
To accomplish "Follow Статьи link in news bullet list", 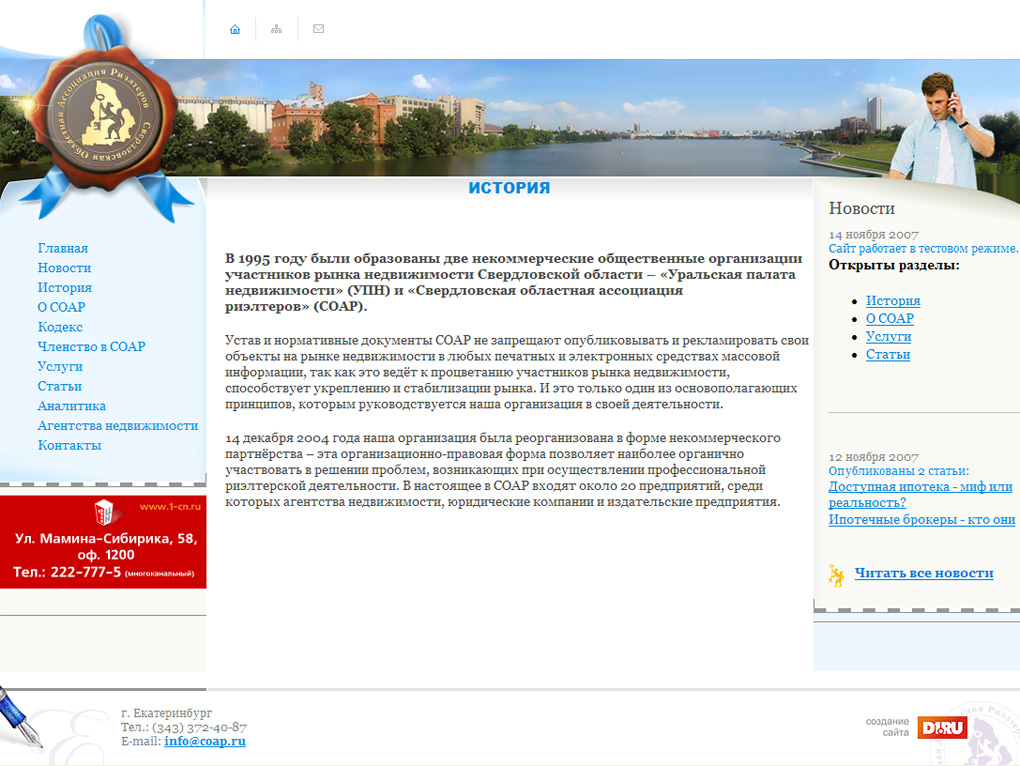I will (888, 354).
